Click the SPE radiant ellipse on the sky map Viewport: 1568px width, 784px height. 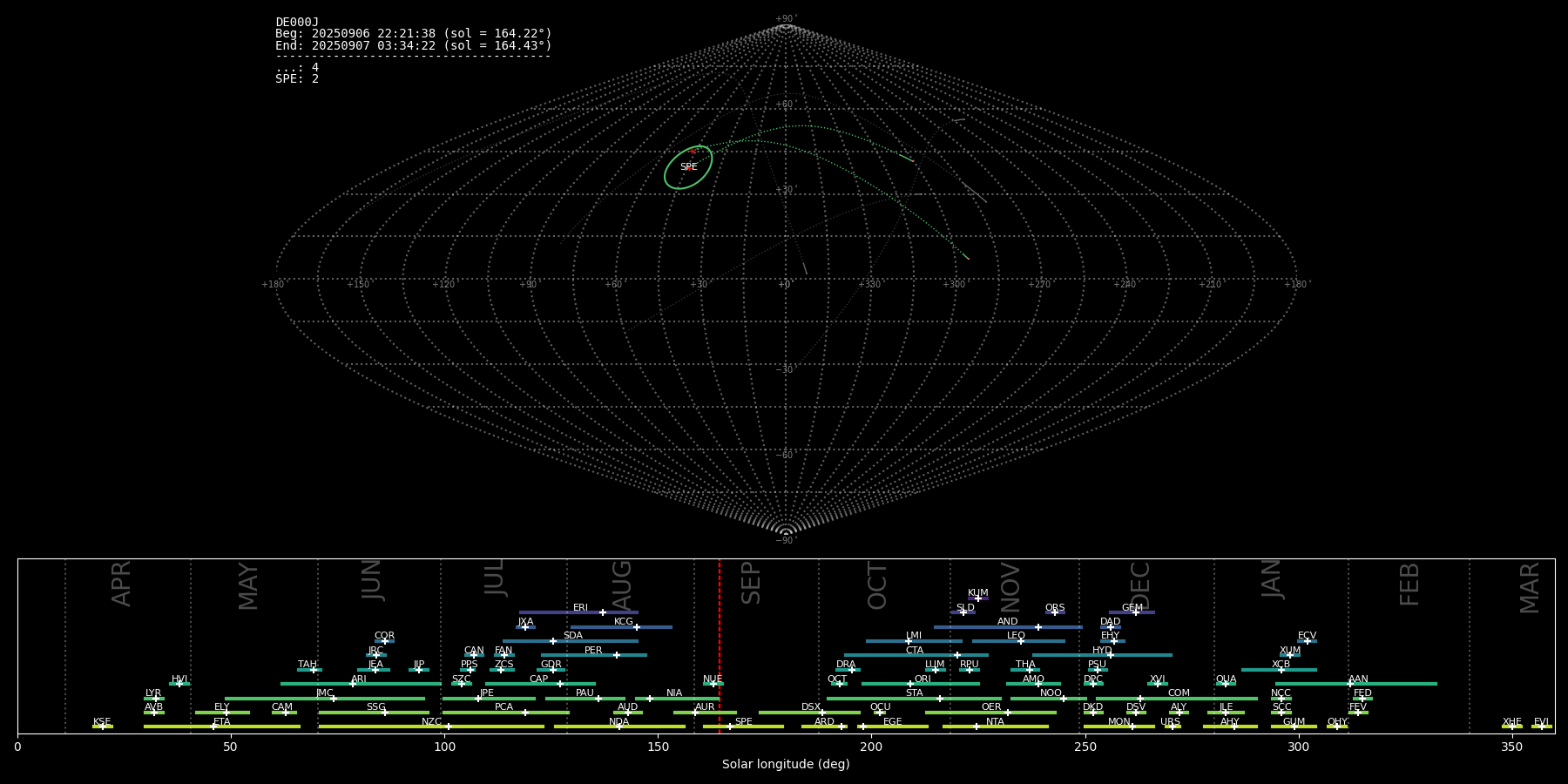click(688, 167)
